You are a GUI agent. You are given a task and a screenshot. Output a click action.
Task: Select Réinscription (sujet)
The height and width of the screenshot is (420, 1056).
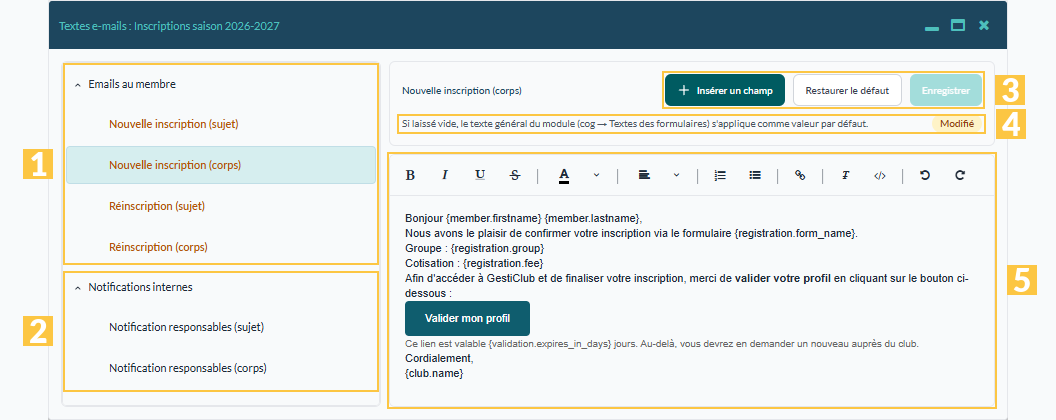221,206
